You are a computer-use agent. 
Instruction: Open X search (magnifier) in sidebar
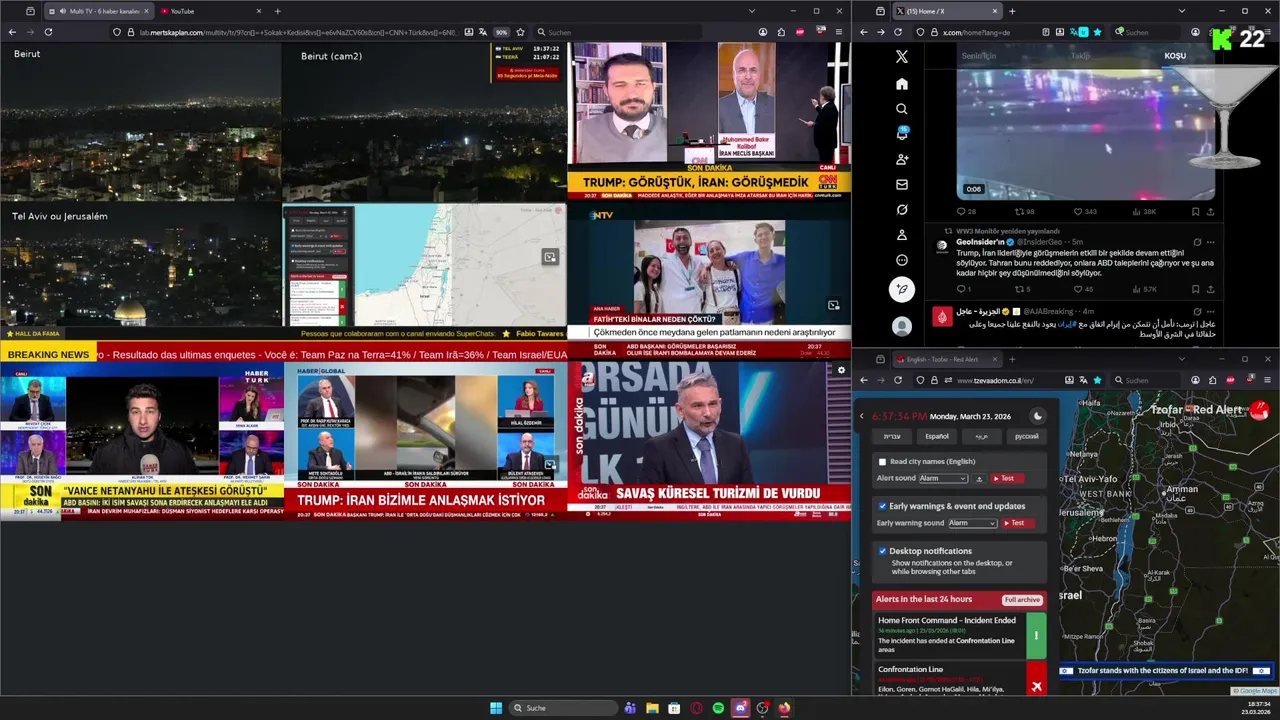coord(902,109)
